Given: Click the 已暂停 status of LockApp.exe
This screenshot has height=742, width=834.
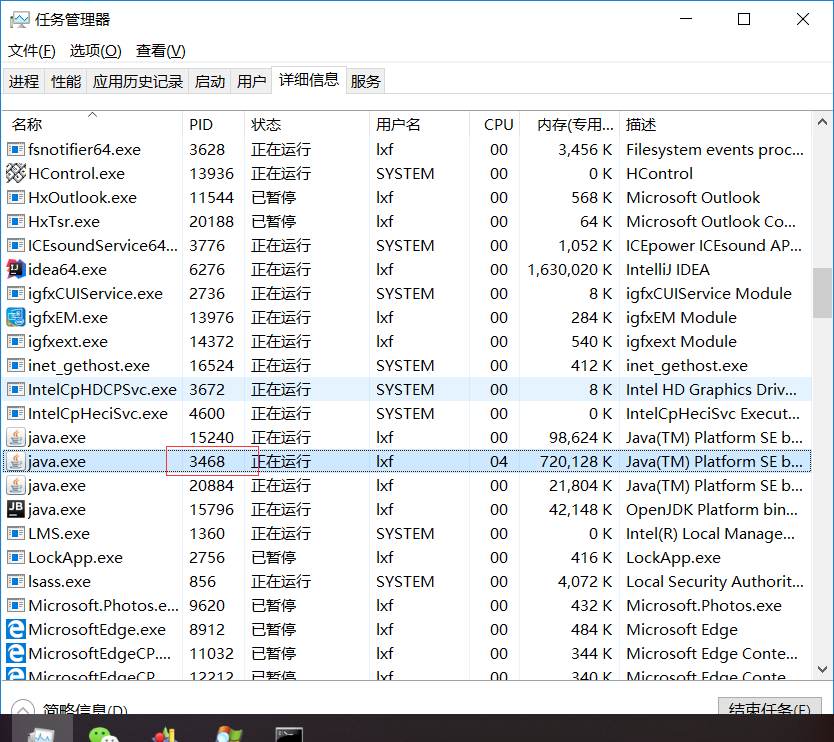Looking at the screenshot, I should point(273,557).
